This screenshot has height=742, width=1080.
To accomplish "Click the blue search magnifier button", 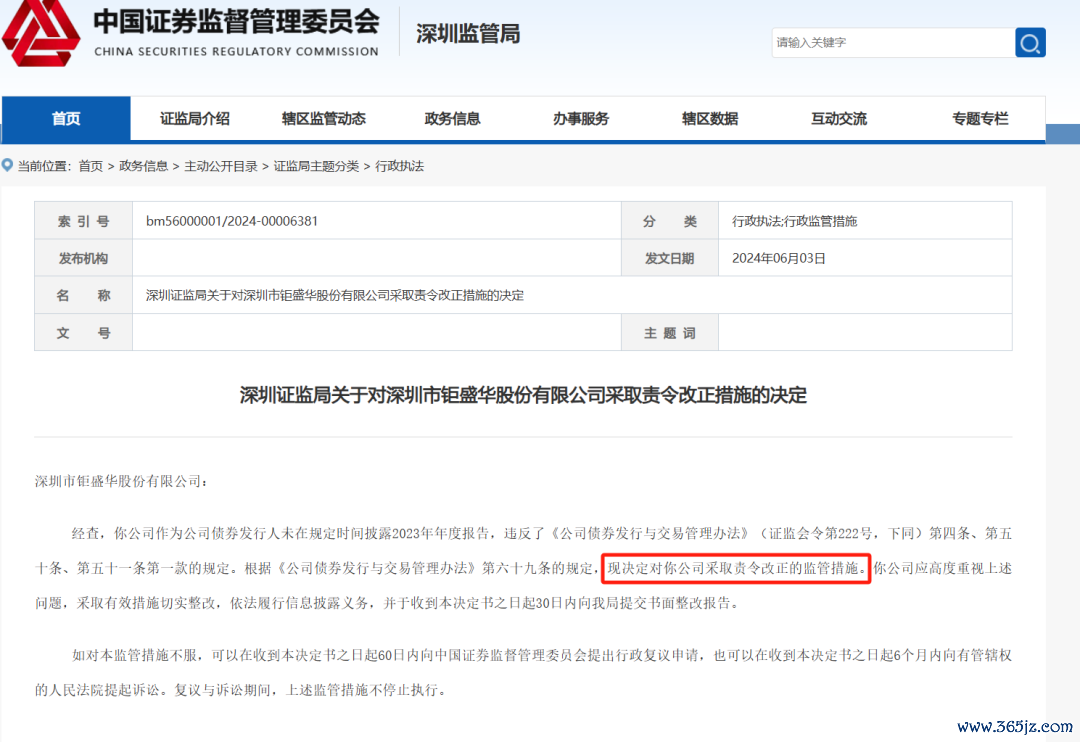I will coord(1030,43).
